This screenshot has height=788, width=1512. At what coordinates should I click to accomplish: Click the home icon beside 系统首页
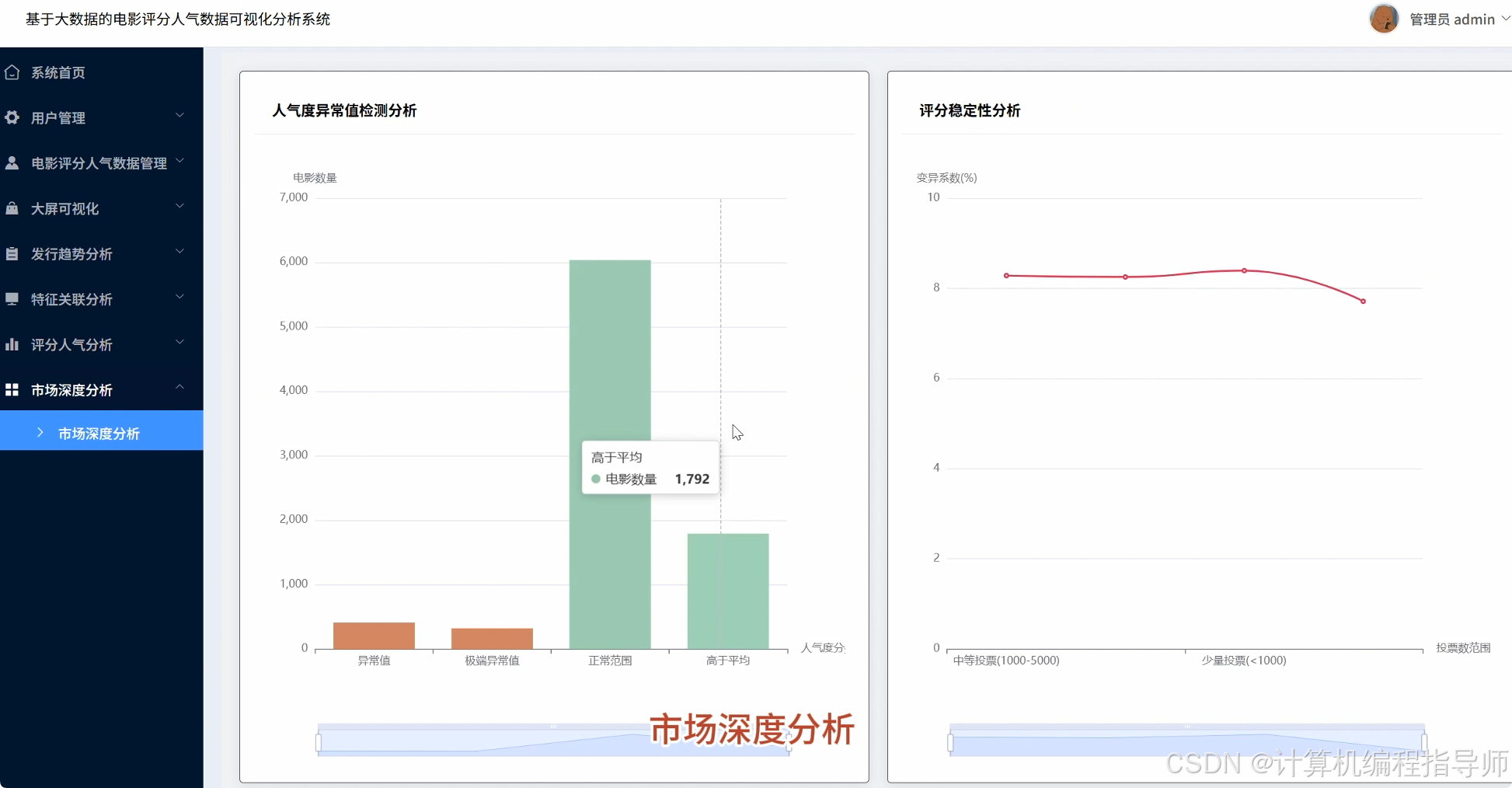(x=12, y=71)
